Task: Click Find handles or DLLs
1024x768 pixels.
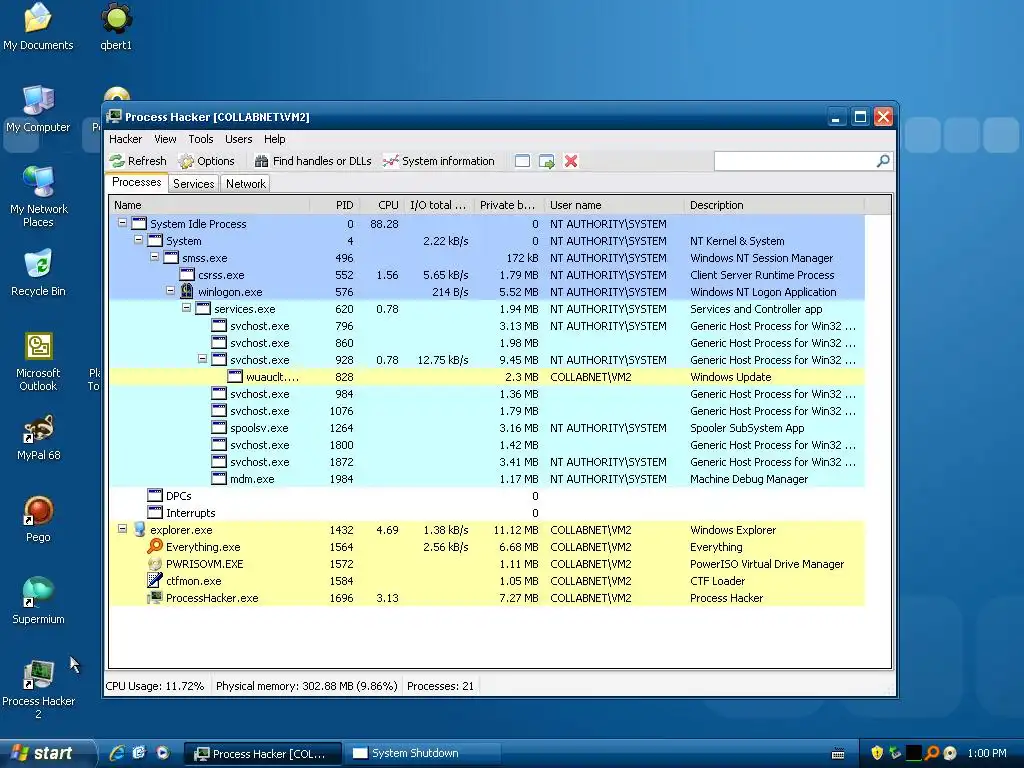Action: (x=313, y=161)
